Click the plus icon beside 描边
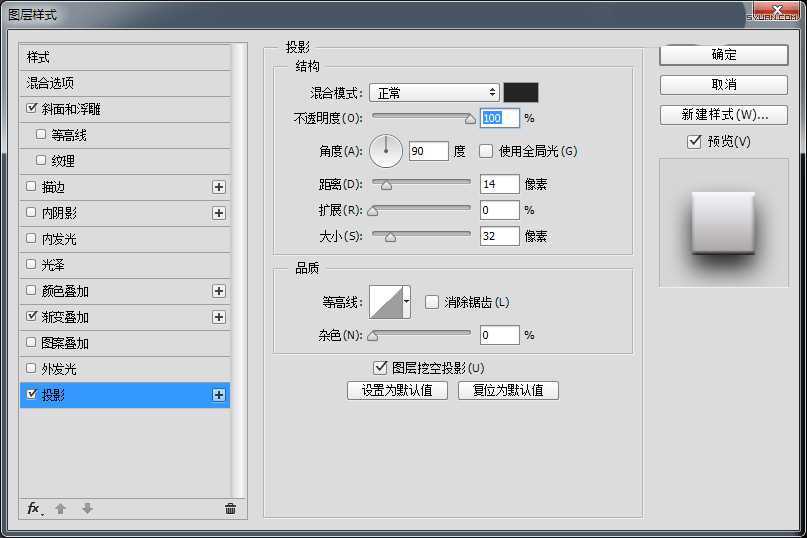This screenshot has width=807, height=538. pyautogui.click(x=219, y=187)
